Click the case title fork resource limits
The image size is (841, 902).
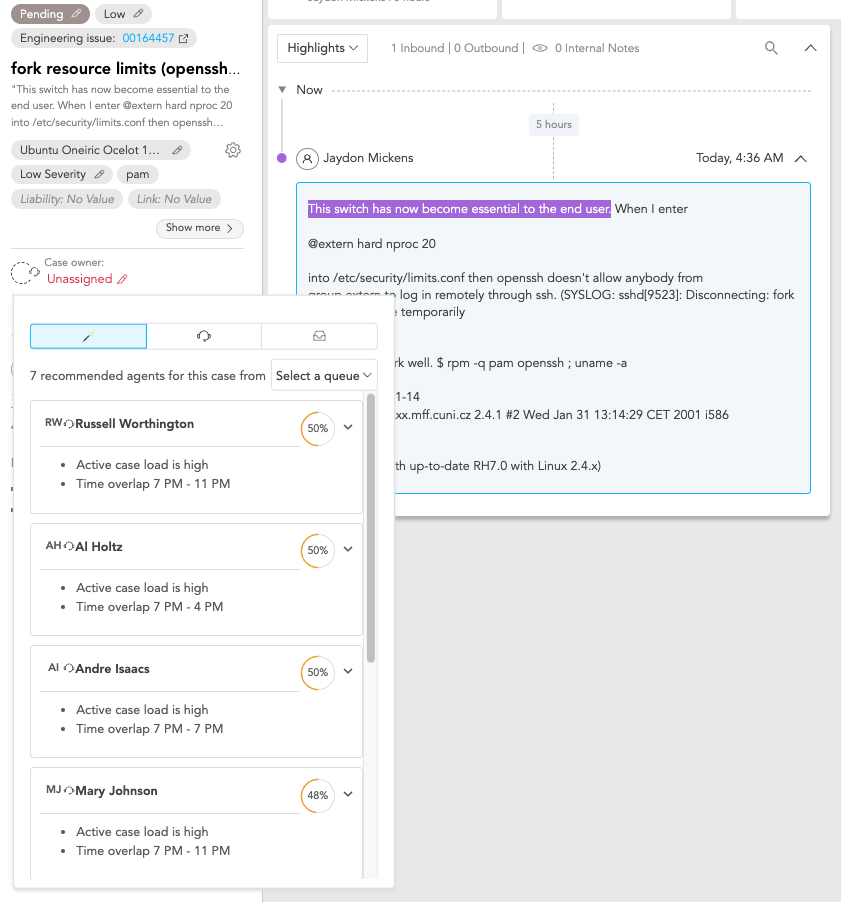coord(125,68)
